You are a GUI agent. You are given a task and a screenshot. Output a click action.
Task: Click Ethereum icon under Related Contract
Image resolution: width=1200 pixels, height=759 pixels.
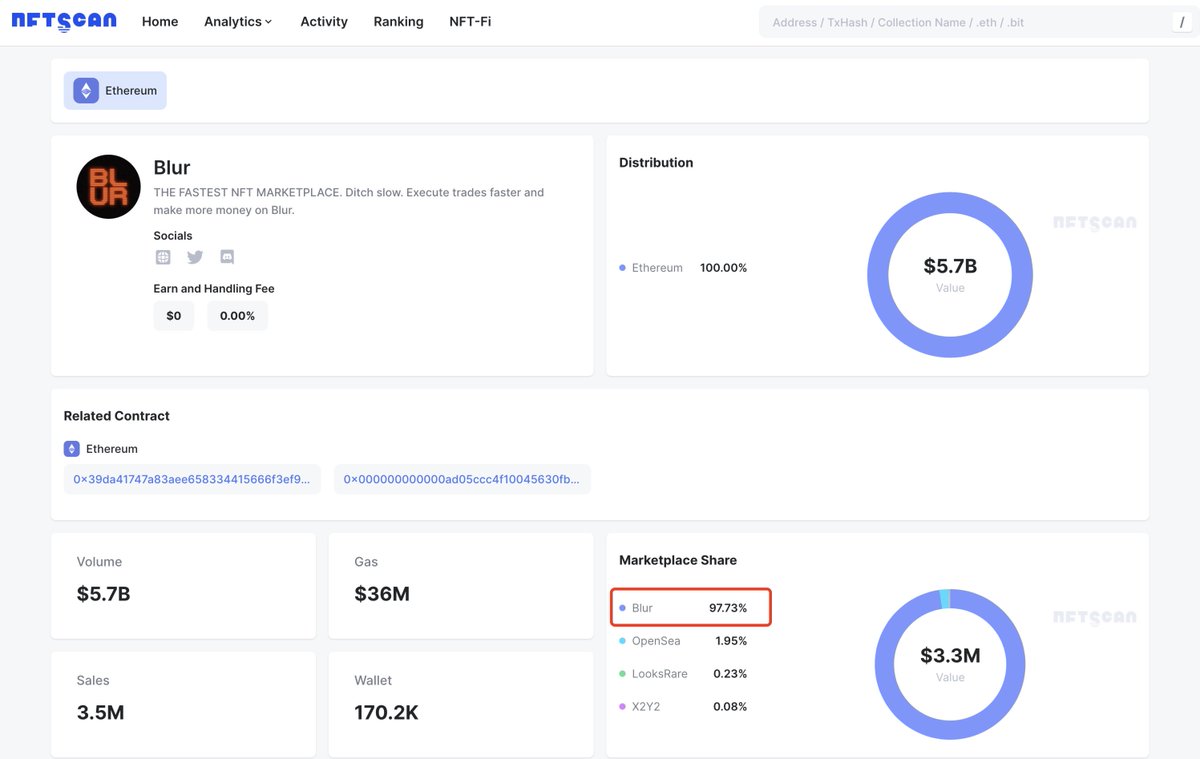tap(71, 449)
